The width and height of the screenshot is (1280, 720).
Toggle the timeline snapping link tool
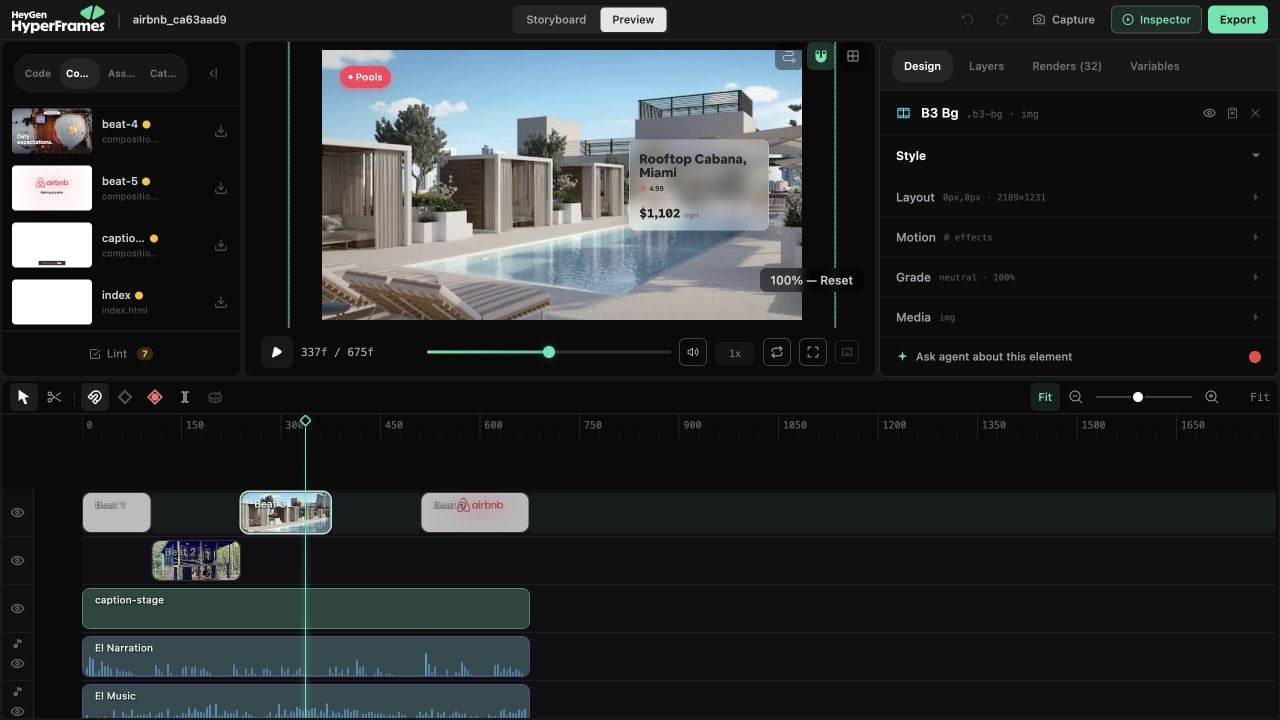click(94, 397)
